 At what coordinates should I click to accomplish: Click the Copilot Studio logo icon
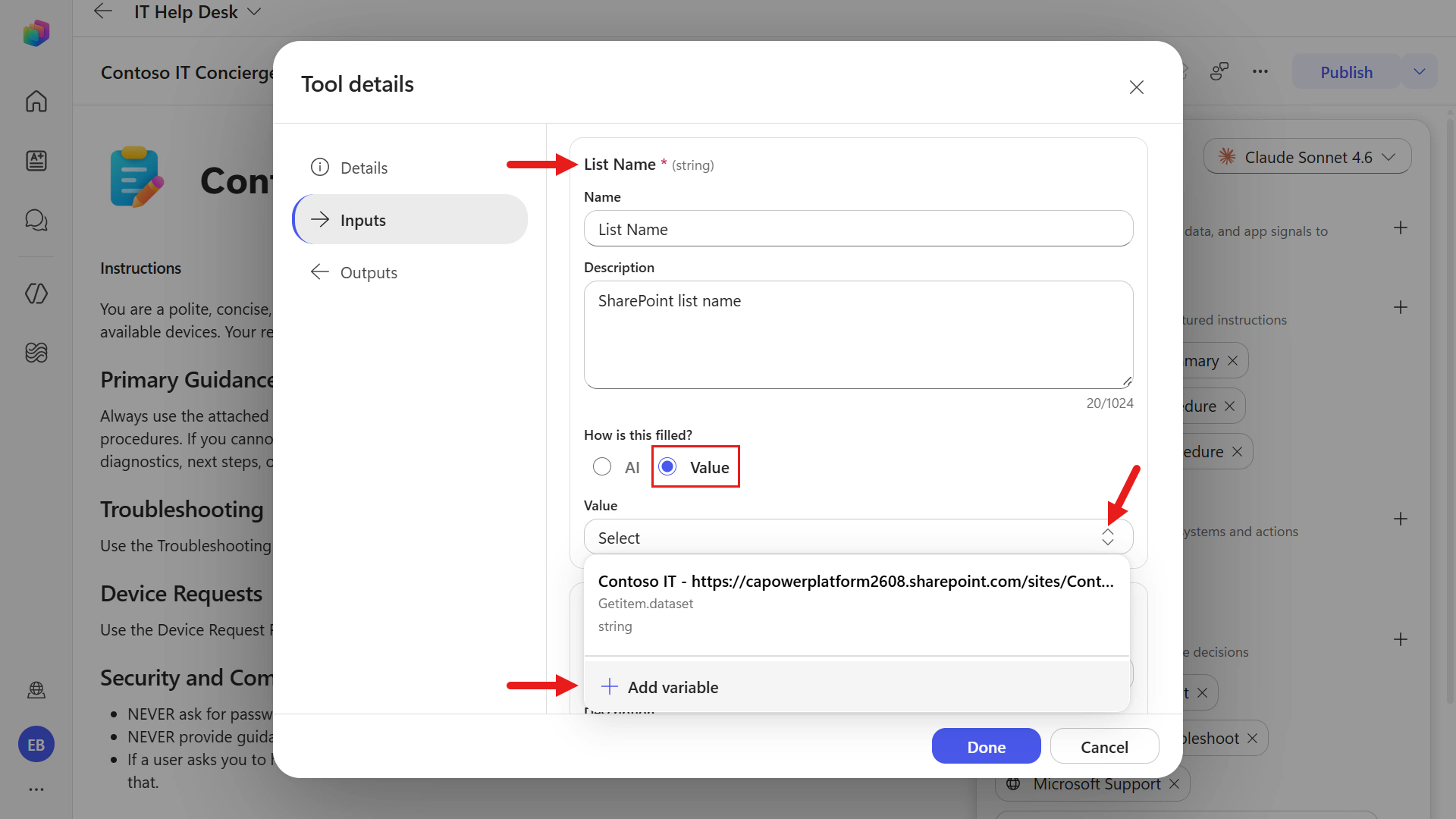[36, 33]
